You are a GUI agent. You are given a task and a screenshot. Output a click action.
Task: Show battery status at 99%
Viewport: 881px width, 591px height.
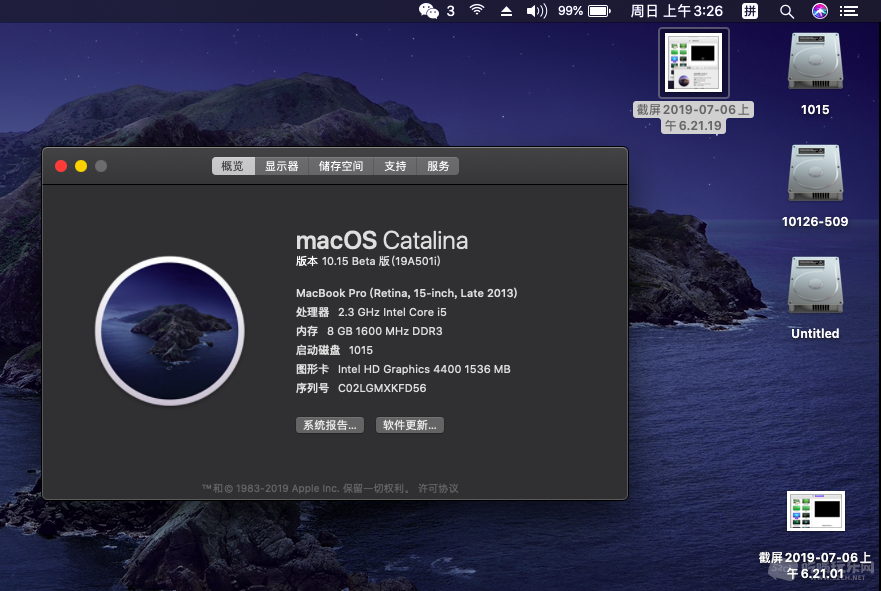coord(584,11)
